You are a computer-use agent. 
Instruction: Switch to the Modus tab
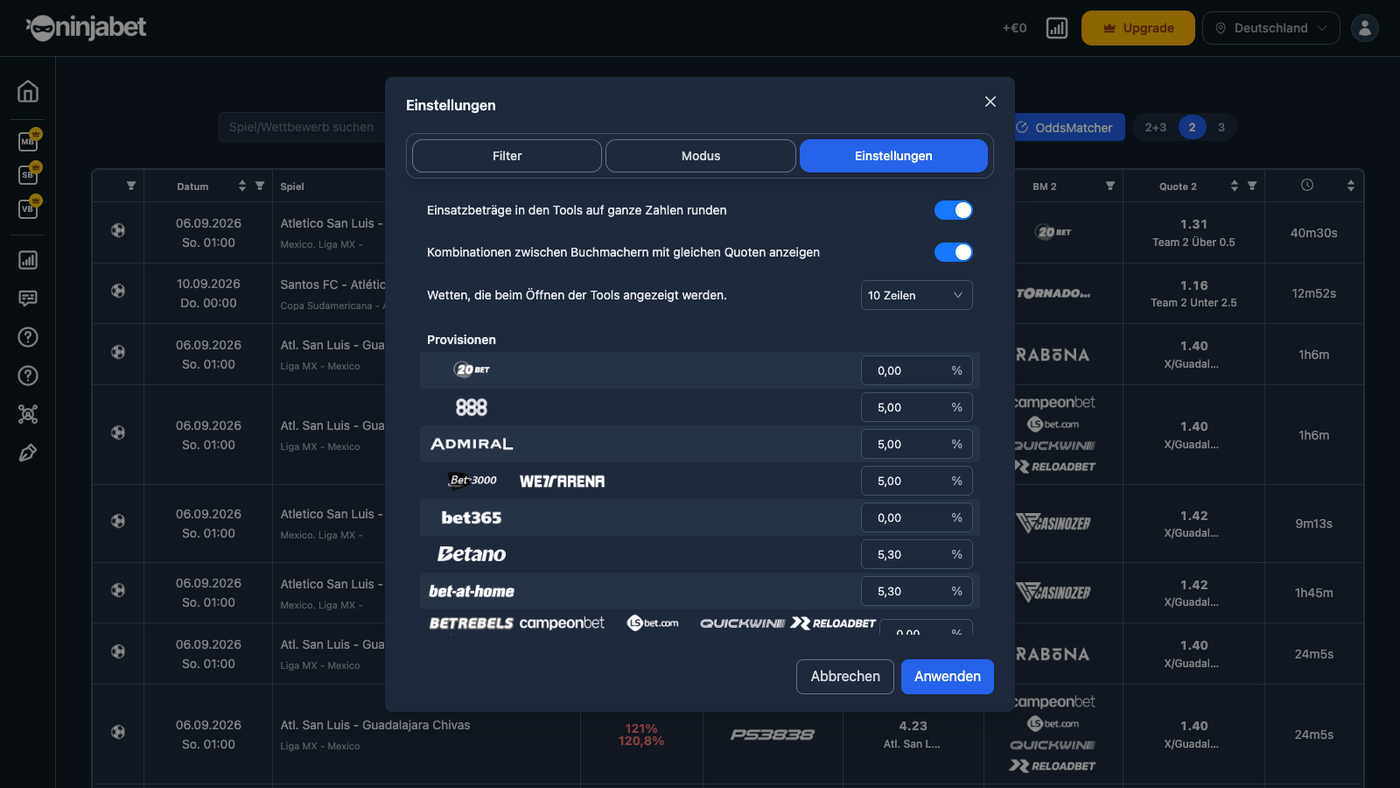[x=701, y=156]
